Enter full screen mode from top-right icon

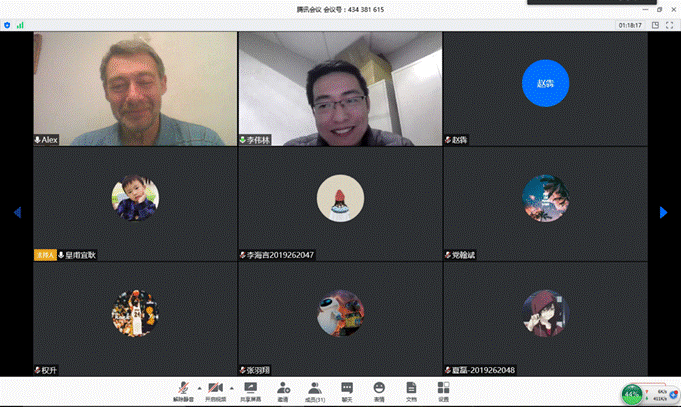[669, 25]
